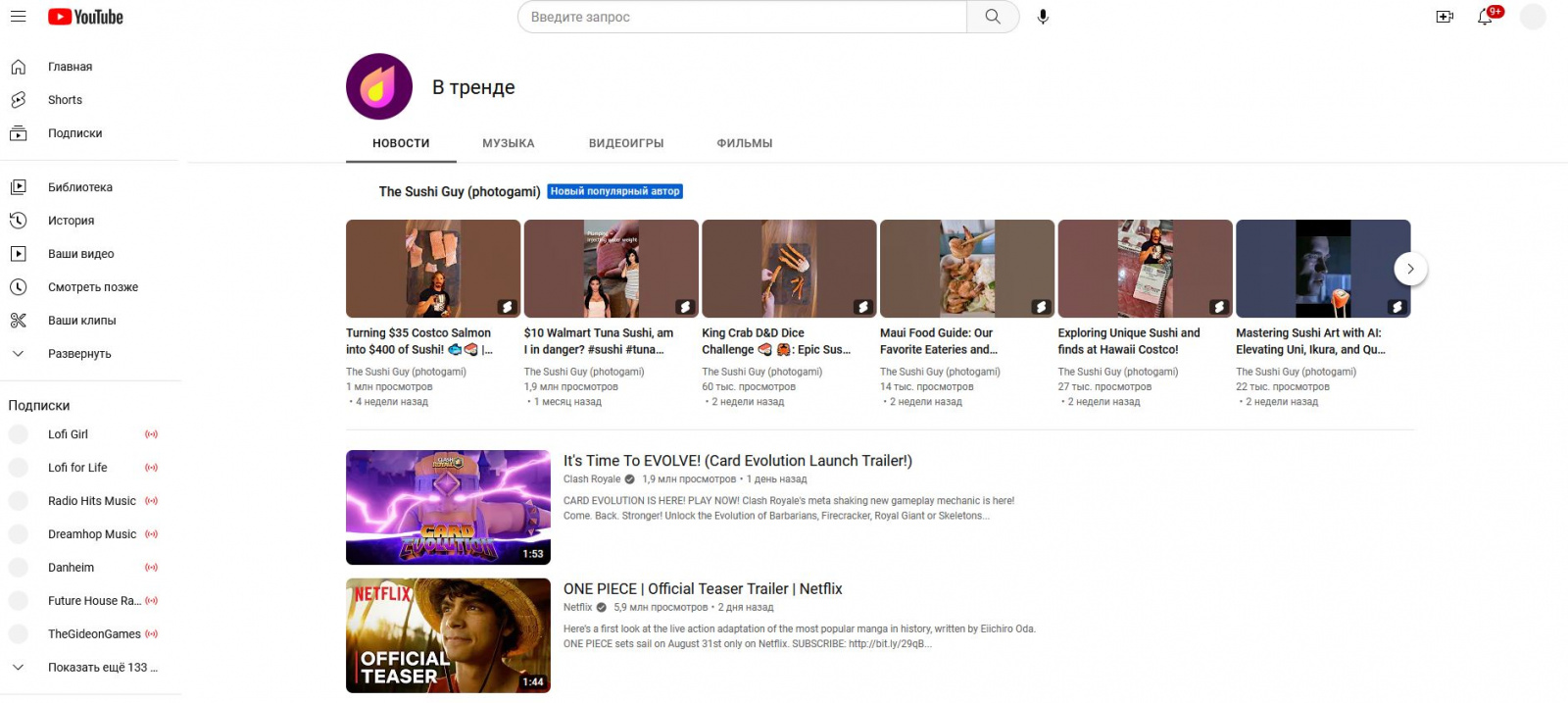The height and width of the screenshot is (703, 1568).
Task: Click the Новый популярный автор badge
Action: tap(614, 191)
